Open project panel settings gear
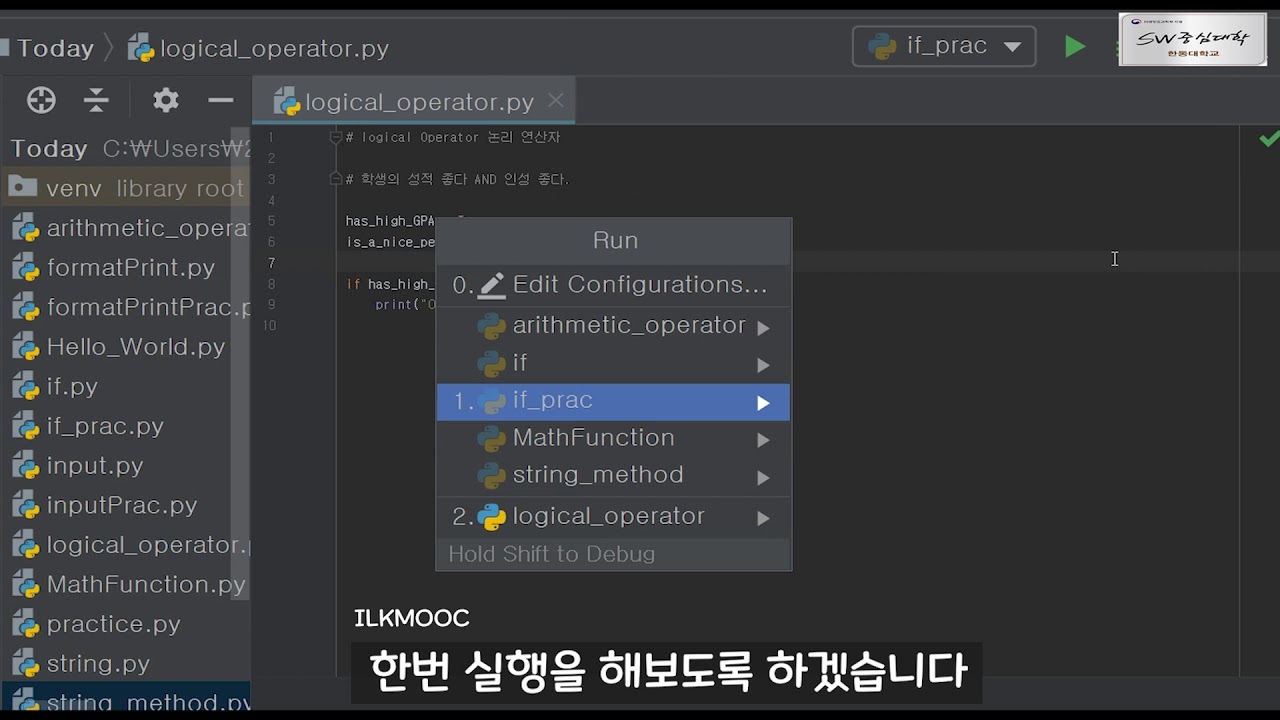 coord(166,100)
